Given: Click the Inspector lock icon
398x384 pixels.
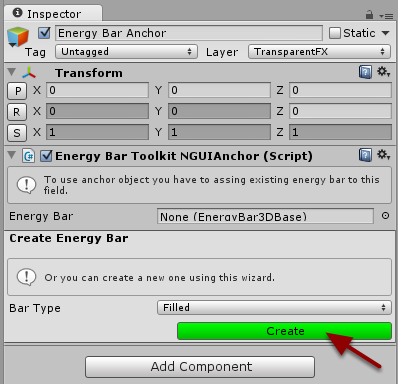Looking at the screenshot, I should [x=369, y=15].
